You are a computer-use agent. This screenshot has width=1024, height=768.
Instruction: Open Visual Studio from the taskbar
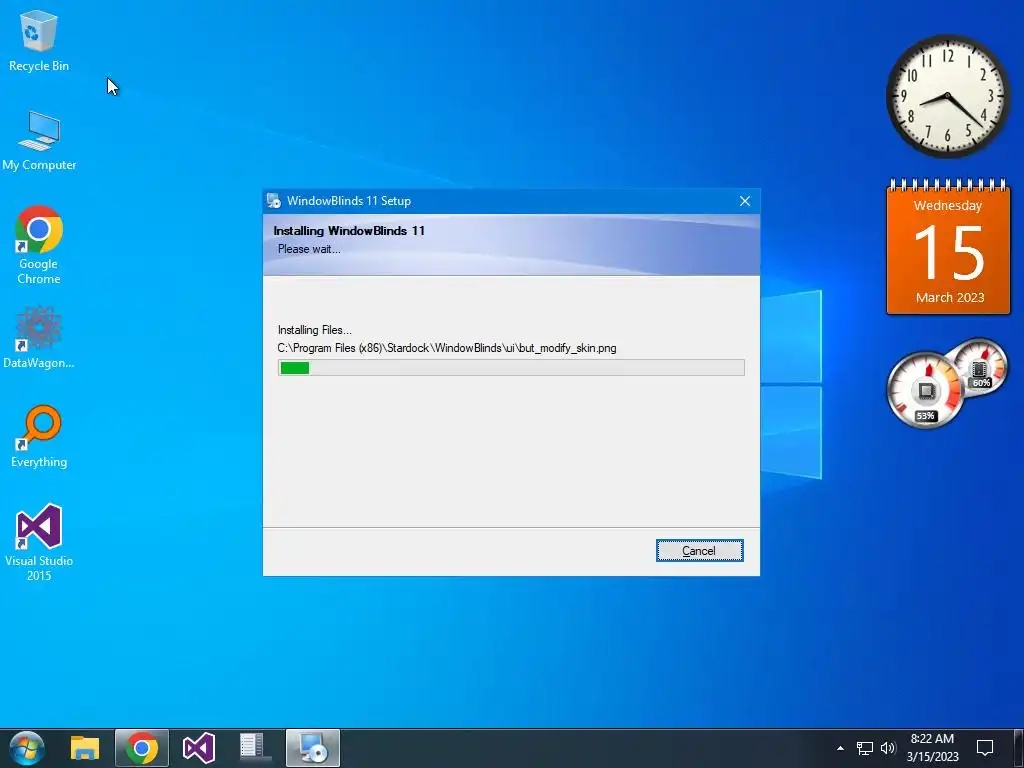pyautogui.click(x=199, y=748)
